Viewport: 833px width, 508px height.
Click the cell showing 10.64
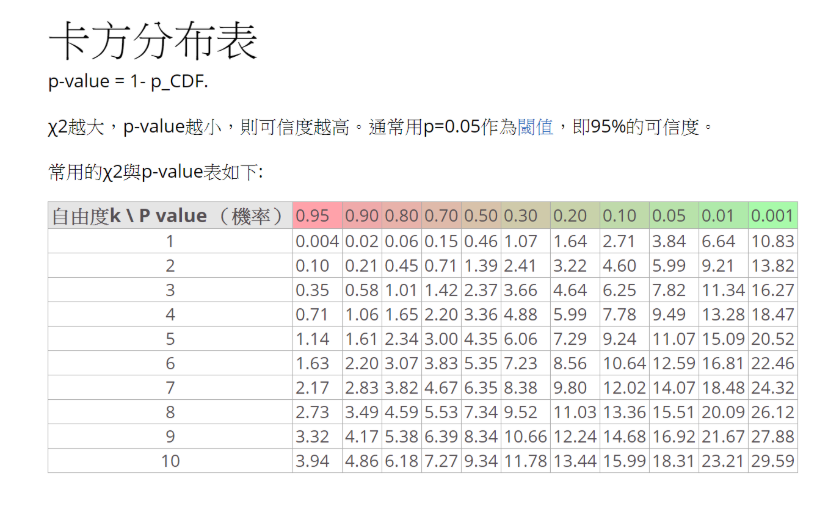pos(624,363)
